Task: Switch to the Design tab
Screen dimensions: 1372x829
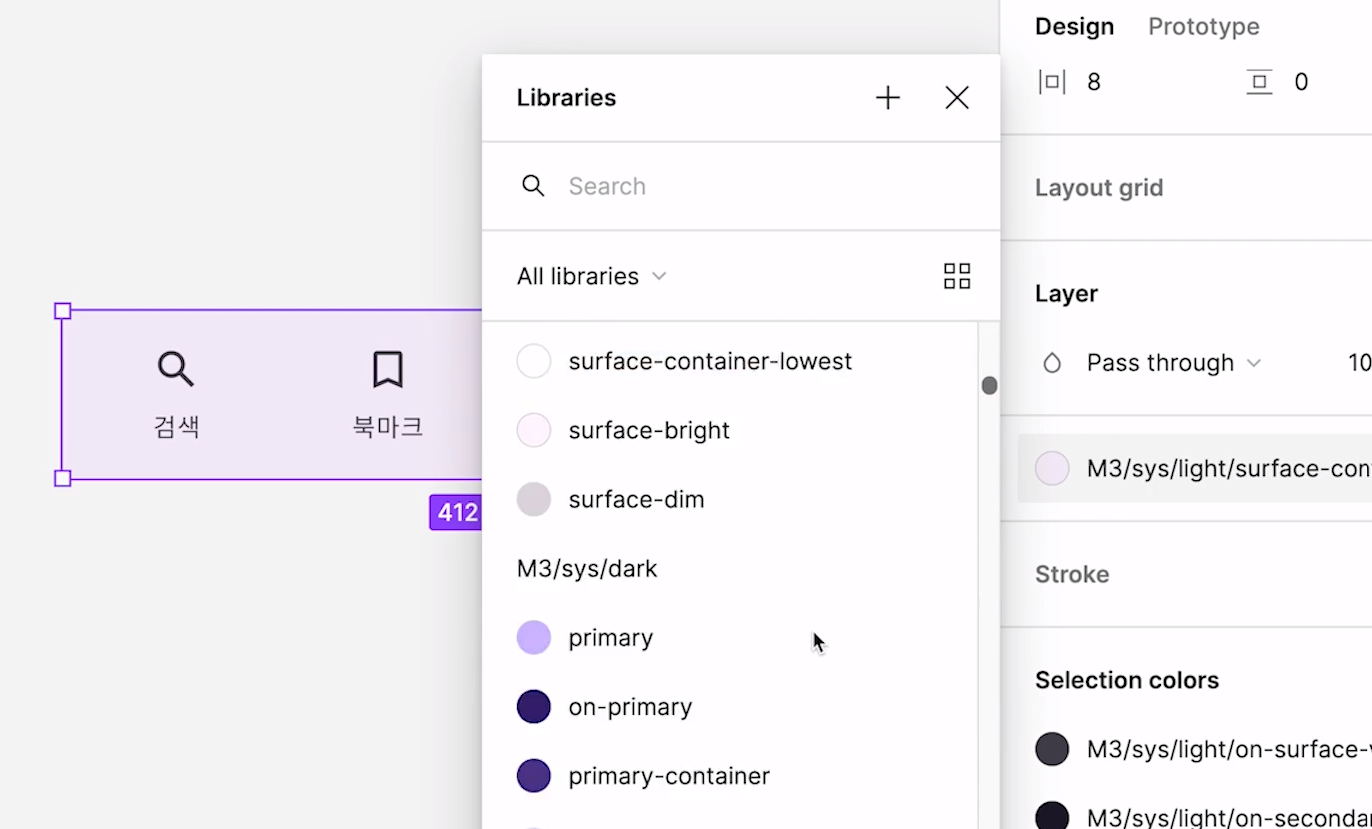Action: pyautogui.click(x=1074, y=27)
